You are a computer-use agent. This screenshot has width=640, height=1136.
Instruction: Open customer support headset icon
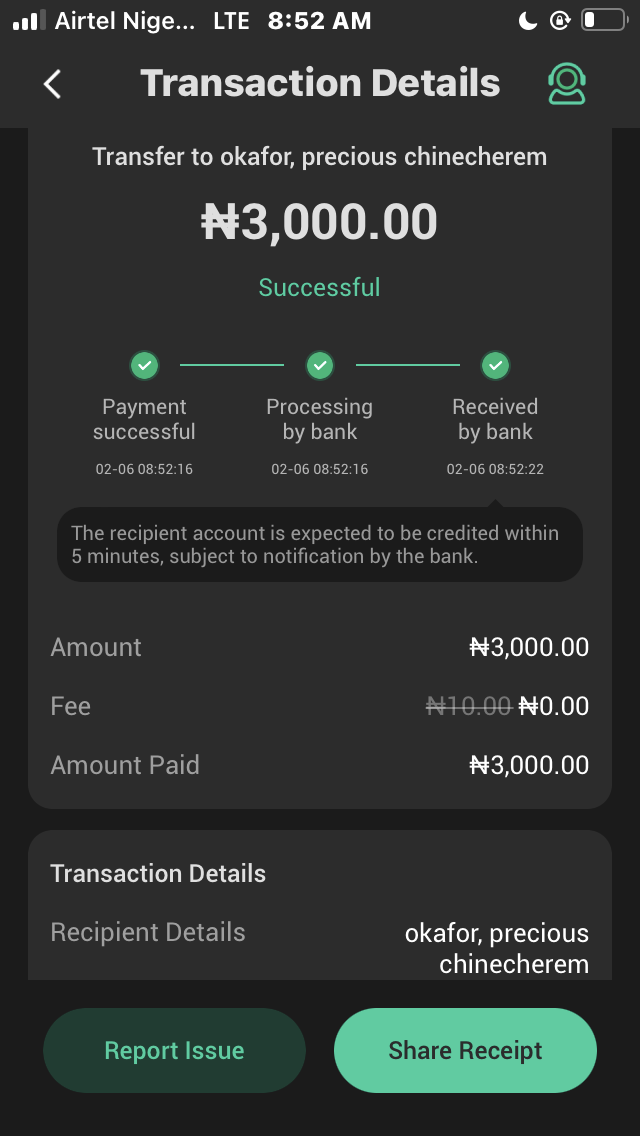coord(567,84)
